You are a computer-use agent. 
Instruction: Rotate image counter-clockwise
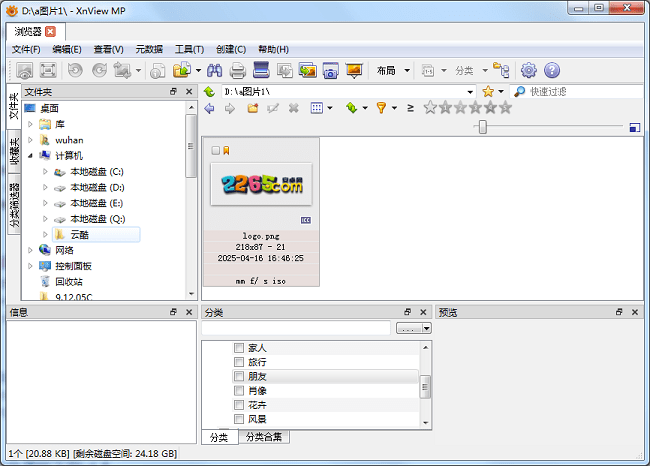[x=75, y=70]
